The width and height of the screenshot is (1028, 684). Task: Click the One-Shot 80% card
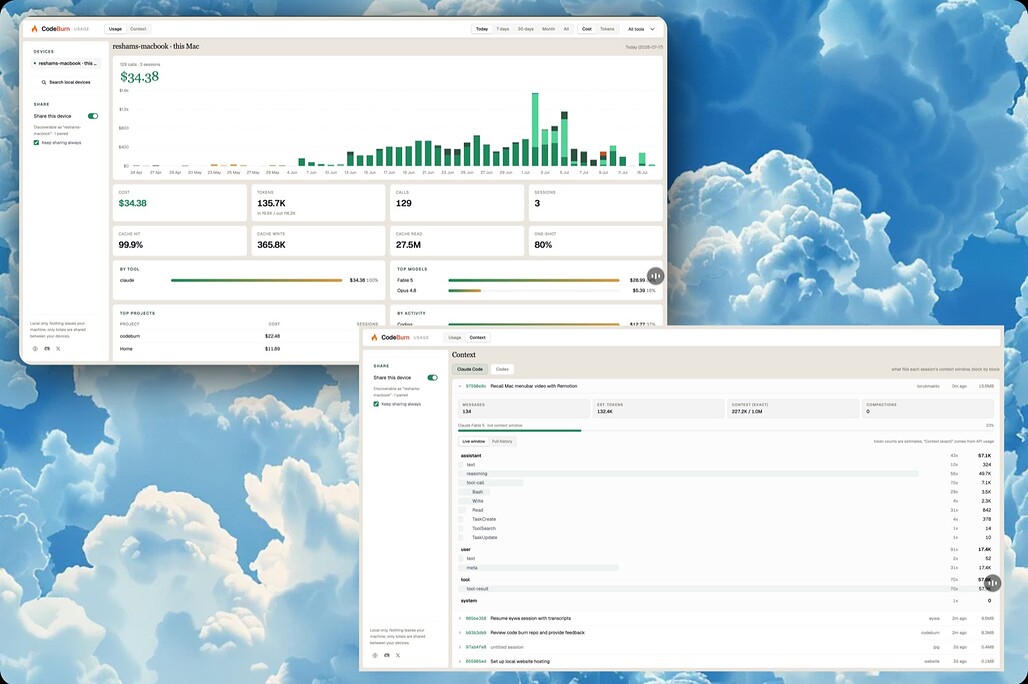coord(595,241)
